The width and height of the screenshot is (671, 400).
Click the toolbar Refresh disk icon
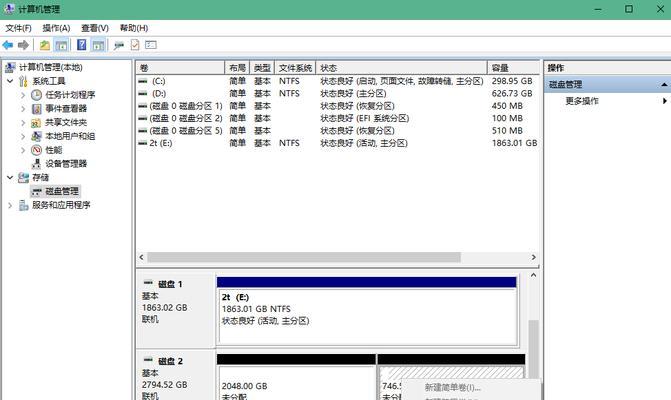(119, 45)
